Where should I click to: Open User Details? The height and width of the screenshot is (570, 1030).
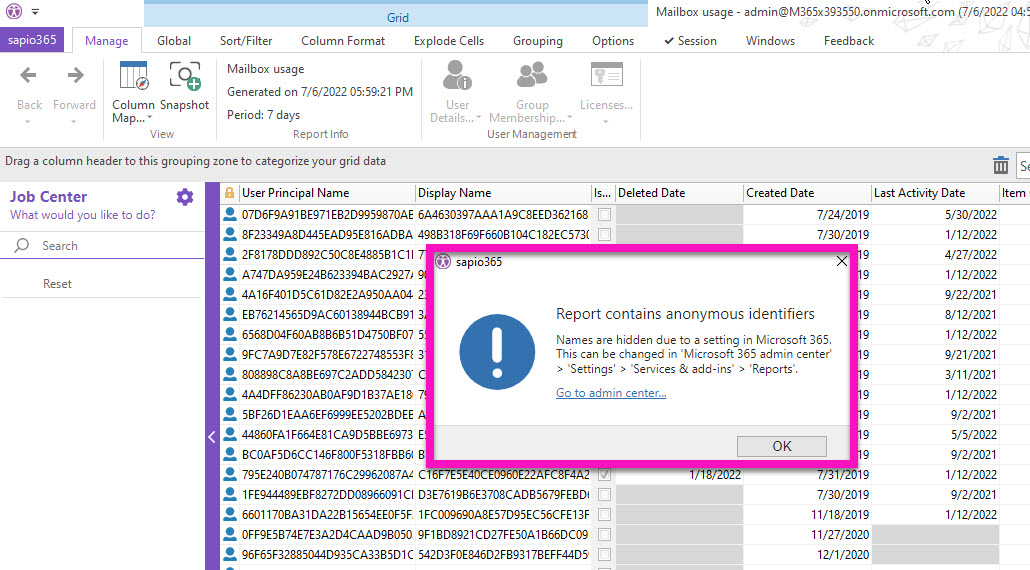(457, 92)
